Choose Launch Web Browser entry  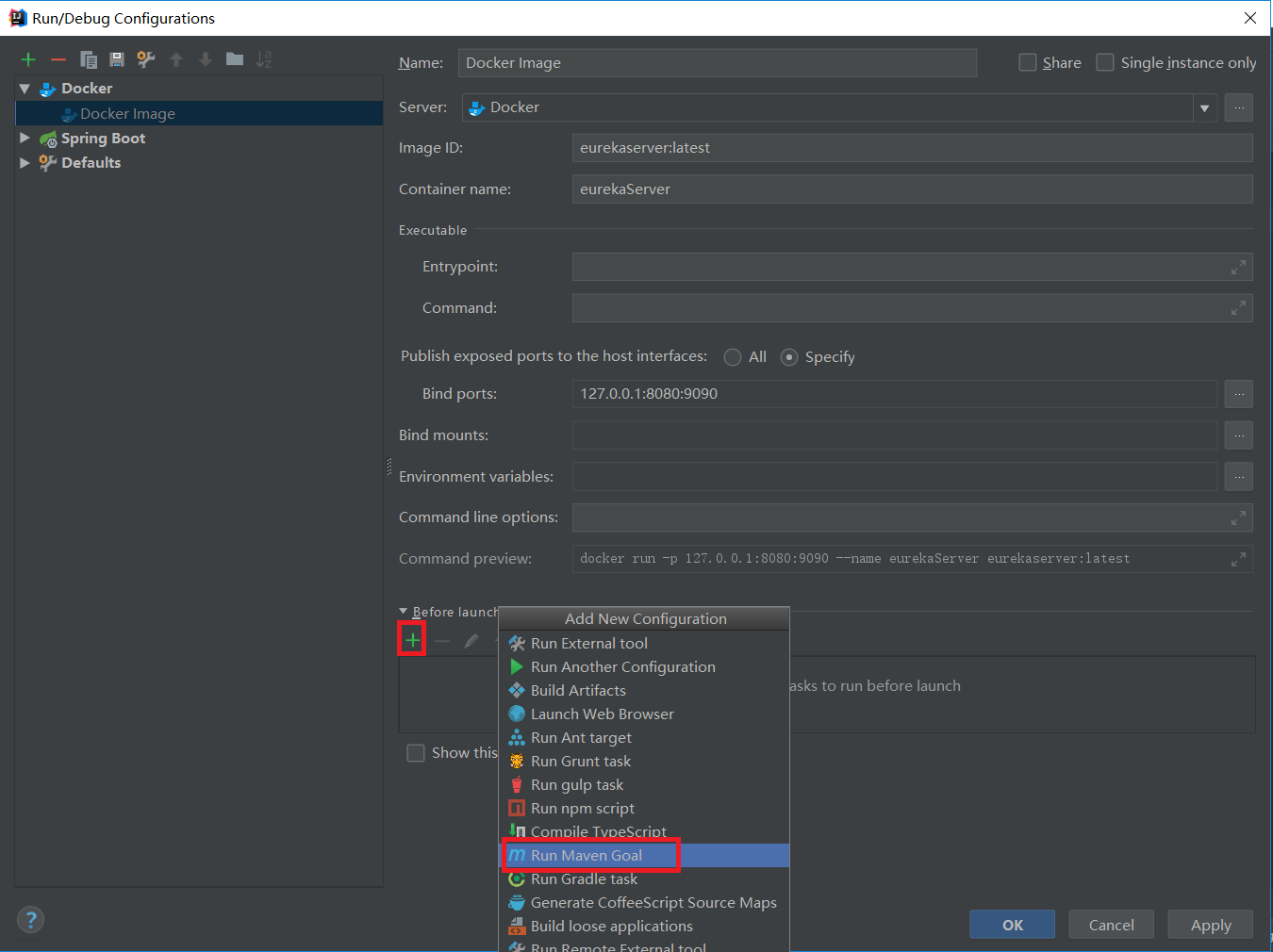(644, 714)
